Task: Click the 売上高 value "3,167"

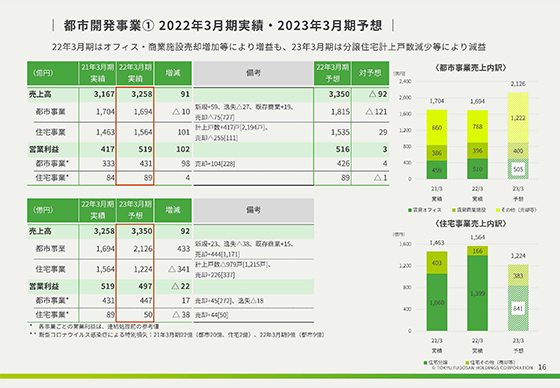Action: pyautogui.click(x=104, y=94)
